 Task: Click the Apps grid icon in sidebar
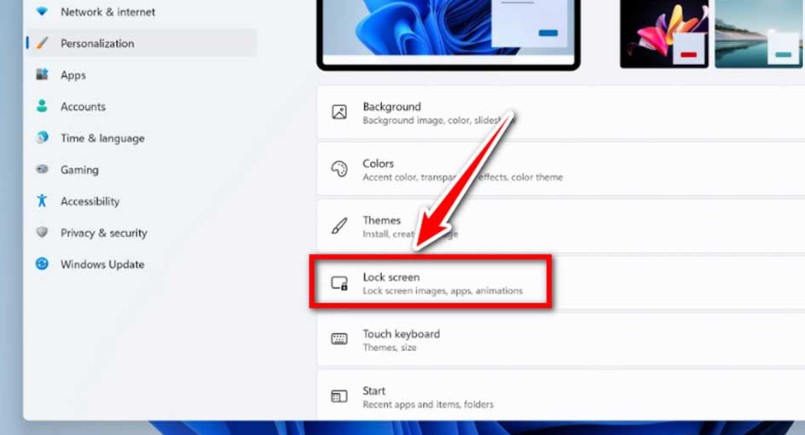pyautogui.click(x=42, y=75)
